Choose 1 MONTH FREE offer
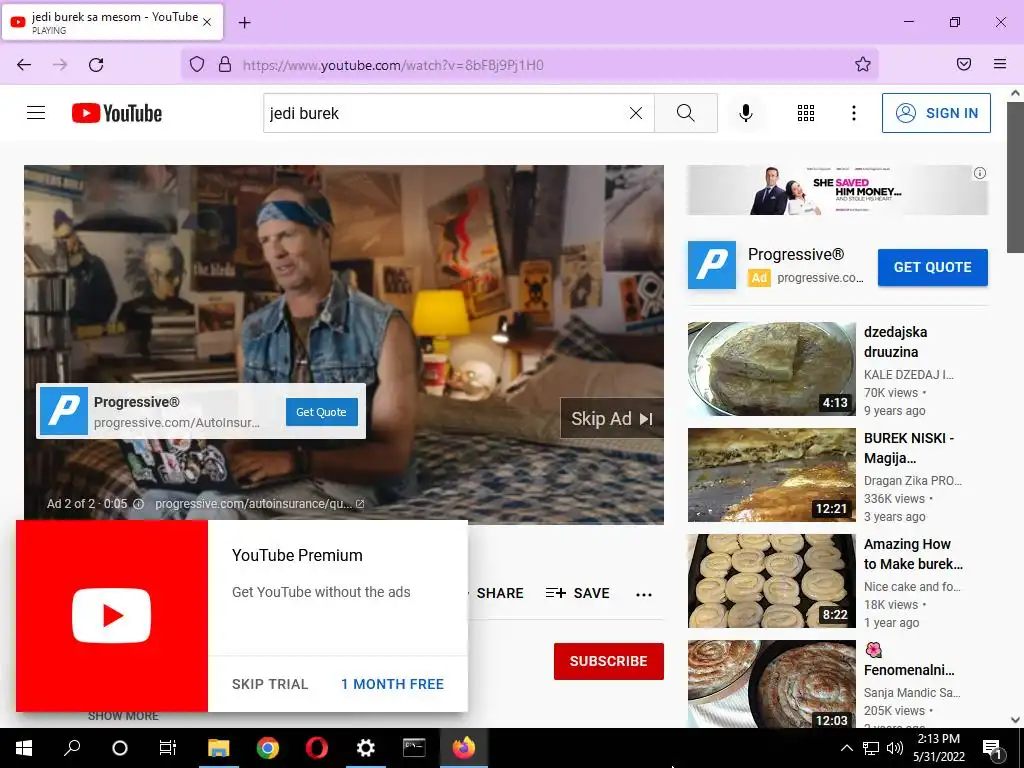This screenshot has height=768, width=1024. (392, 684)
